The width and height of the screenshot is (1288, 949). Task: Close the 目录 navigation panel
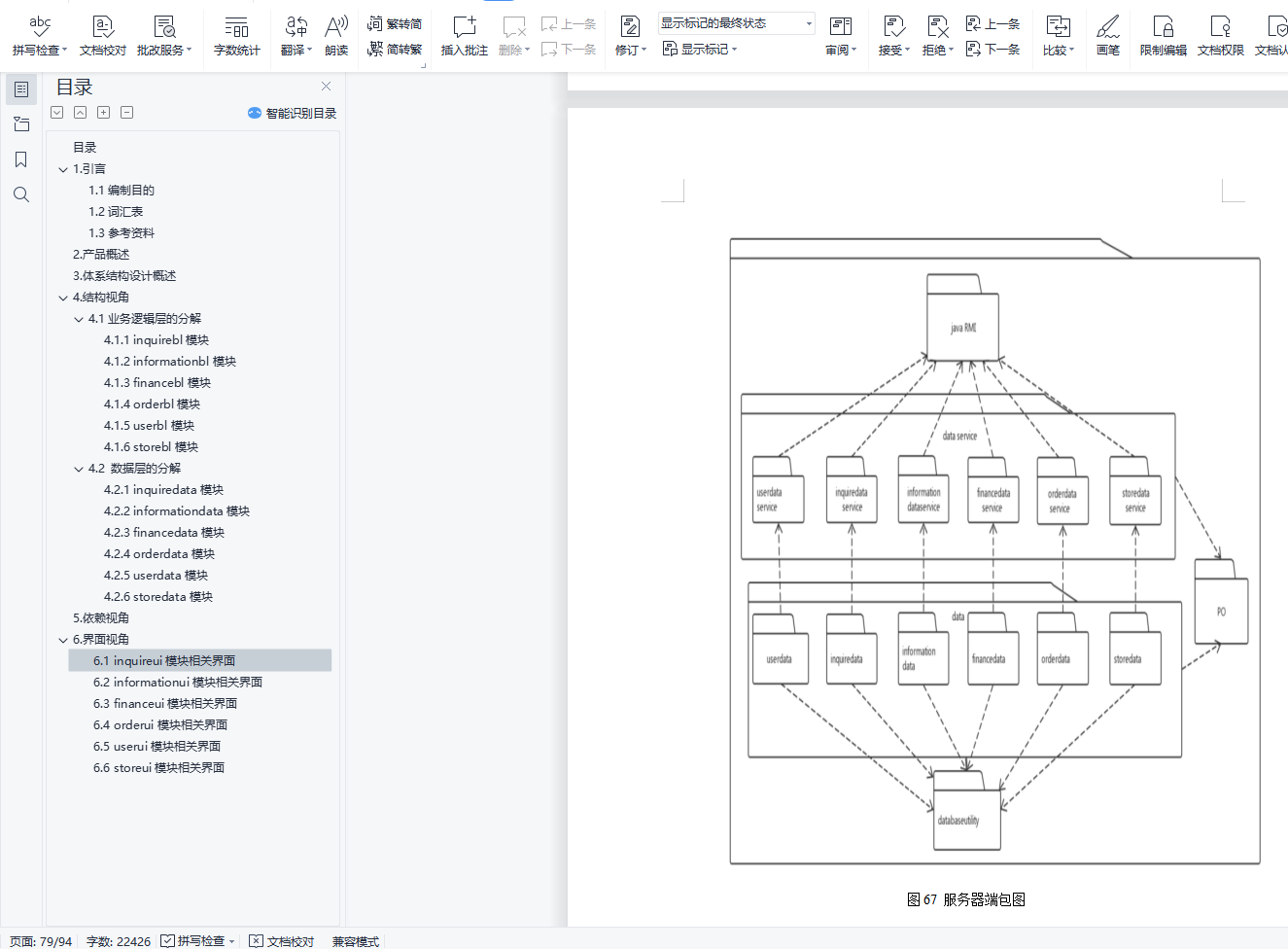coord(326,87)
